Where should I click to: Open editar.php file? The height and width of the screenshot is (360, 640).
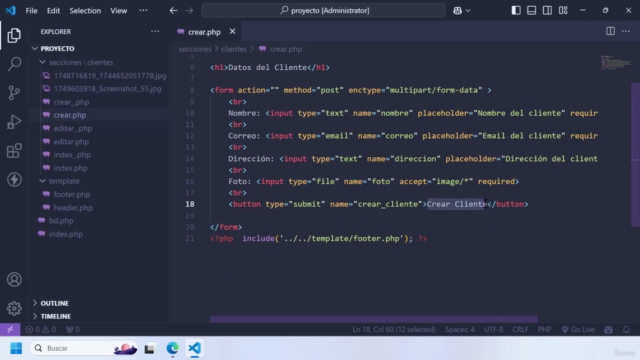click(x=71, y=142)
